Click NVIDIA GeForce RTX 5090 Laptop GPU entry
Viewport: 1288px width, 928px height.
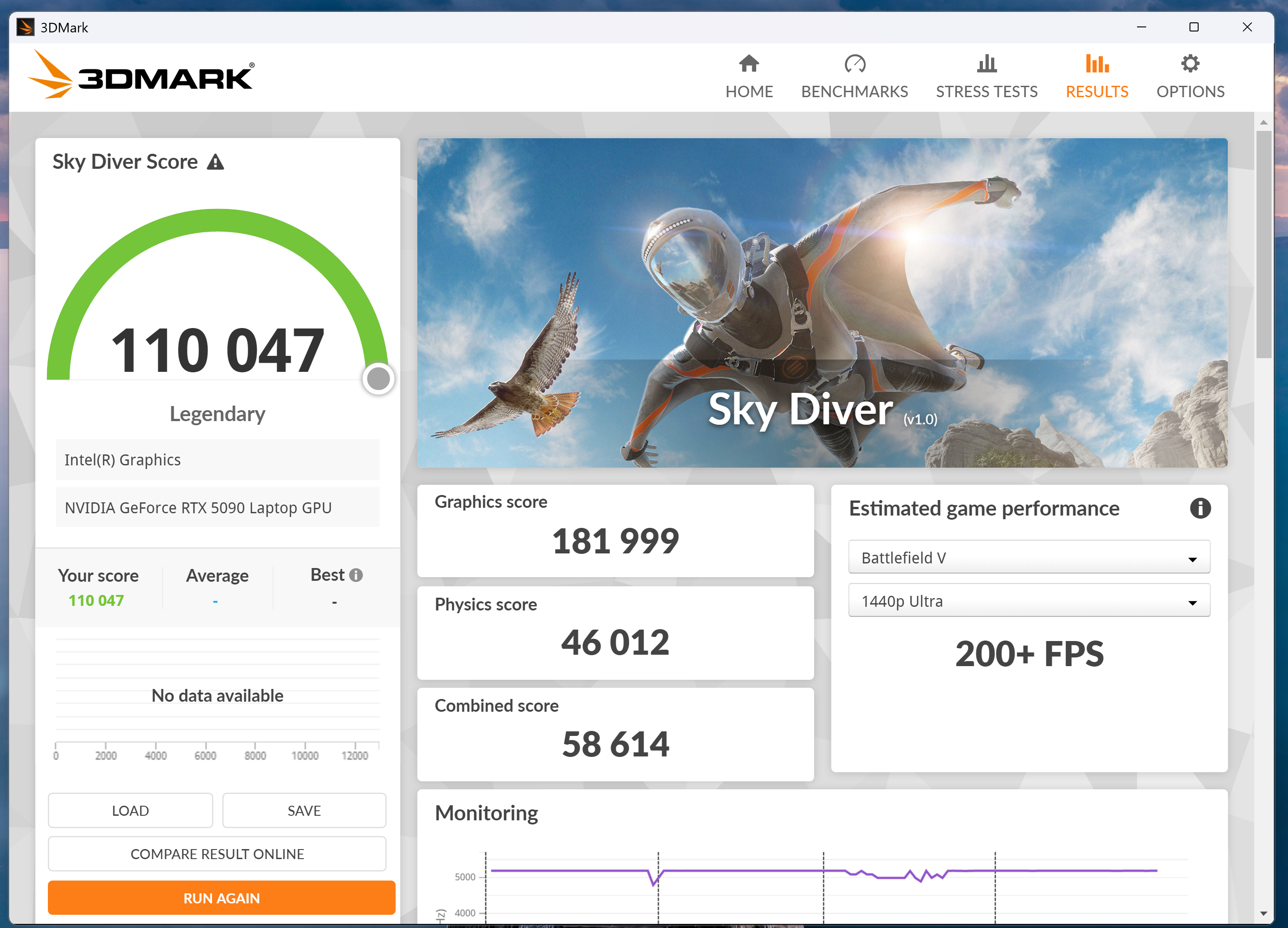pos(217,507)
